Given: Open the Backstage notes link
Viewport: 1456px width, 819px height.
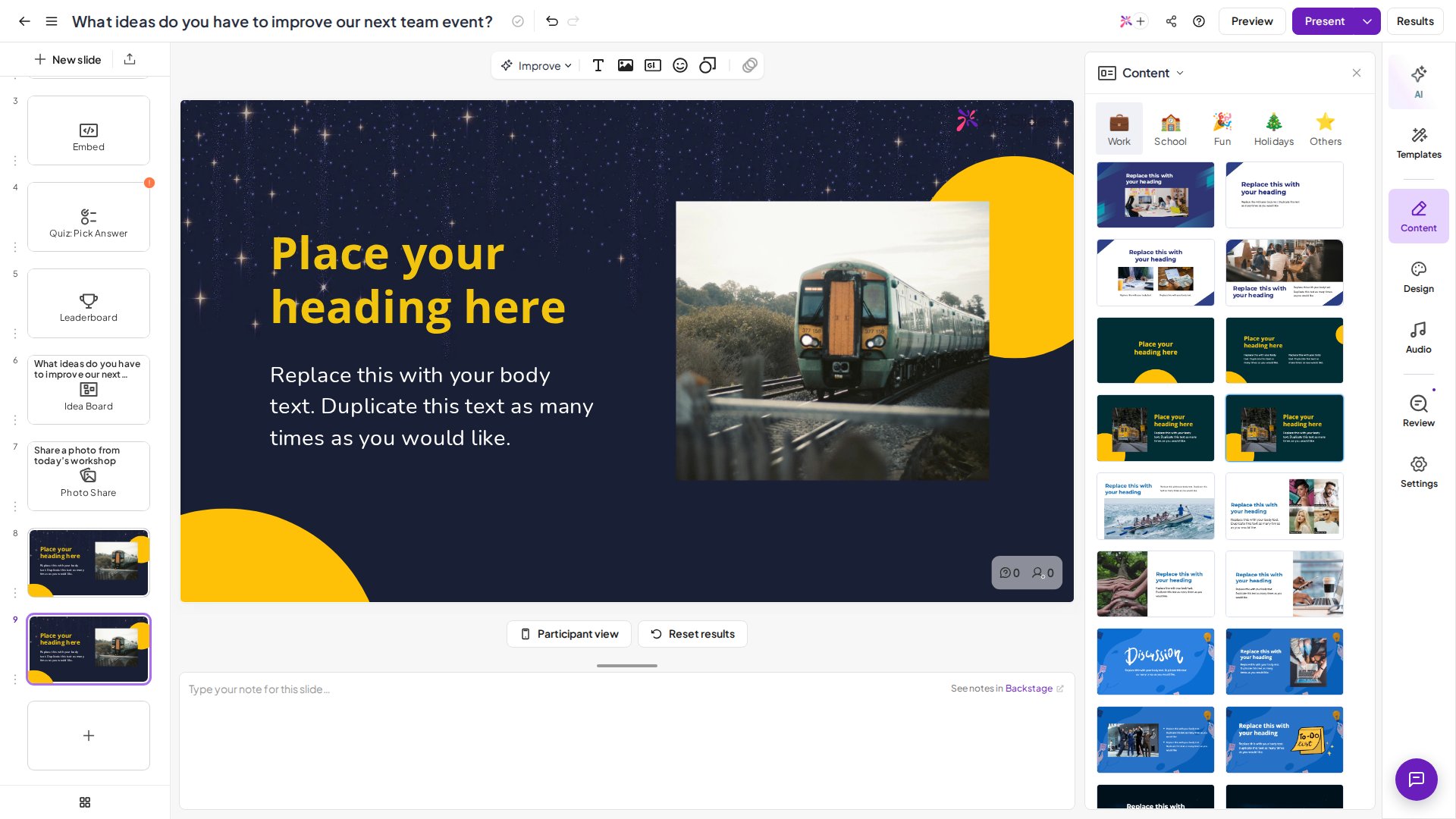Looking at the screenshot, I should click(1028, 689).
